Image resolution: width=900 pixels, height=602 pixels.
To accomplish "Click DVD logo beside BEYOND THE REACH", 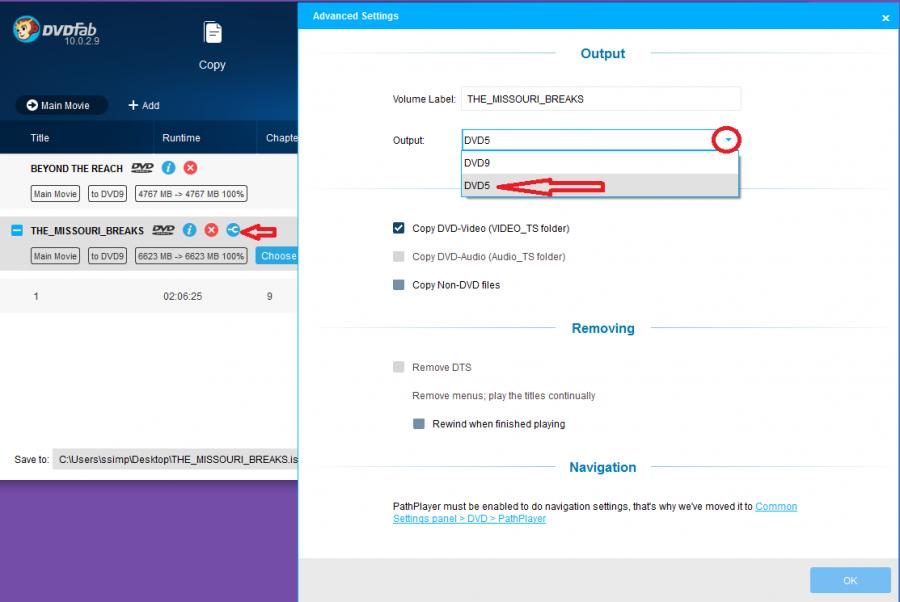I will pos(142,168).
